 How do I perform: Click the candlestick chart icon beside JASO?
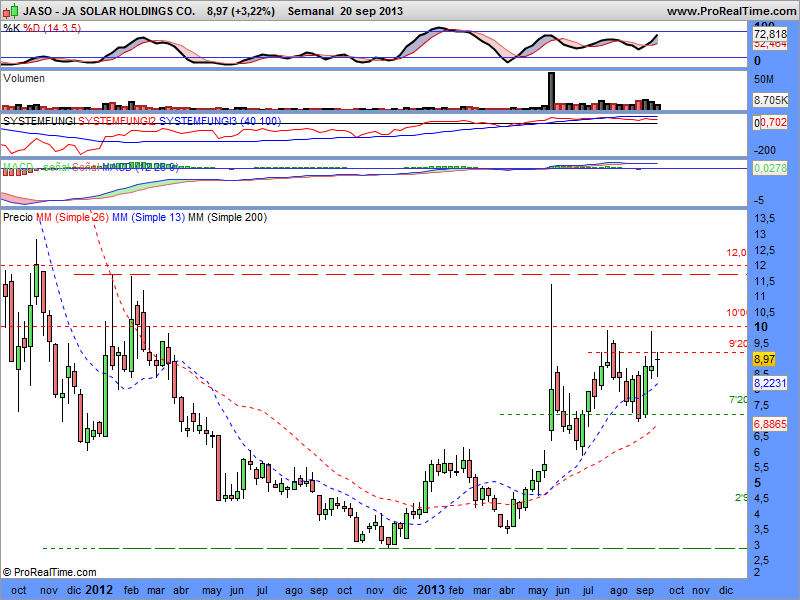point(11,10)
